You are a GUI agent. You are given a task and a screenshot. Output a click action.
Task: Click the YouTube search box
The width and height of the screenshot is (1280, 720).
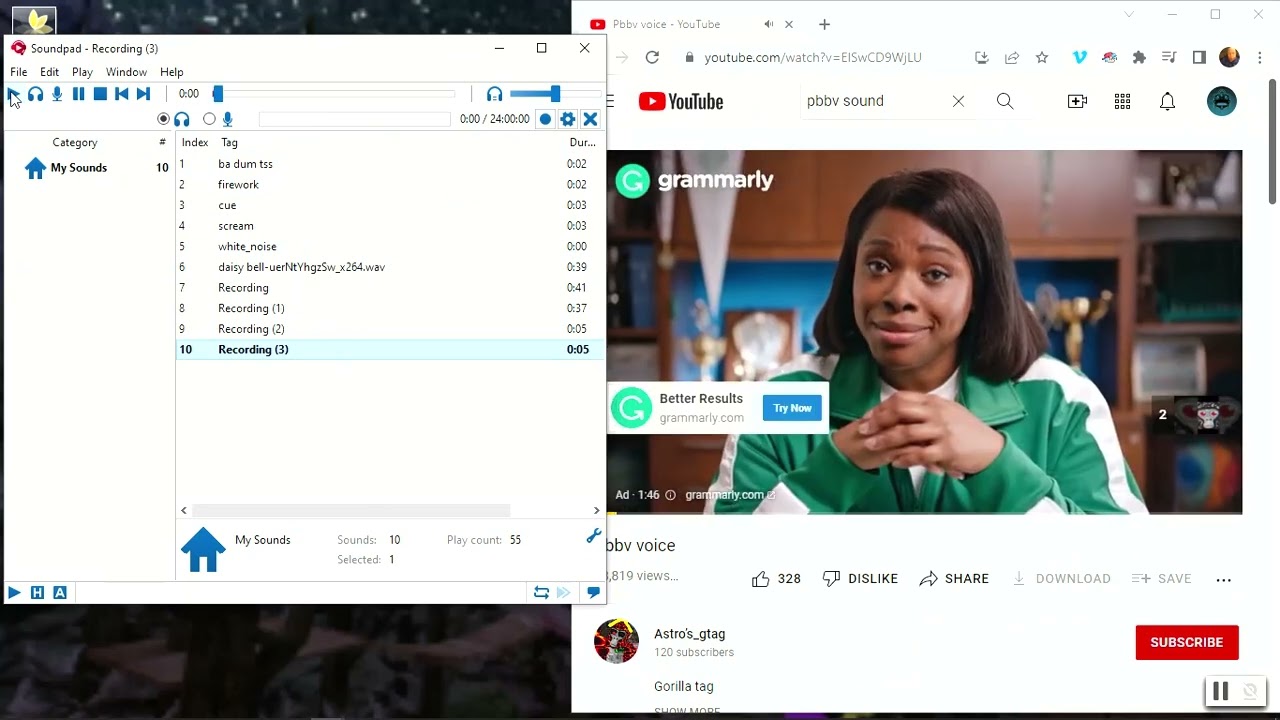870,101
